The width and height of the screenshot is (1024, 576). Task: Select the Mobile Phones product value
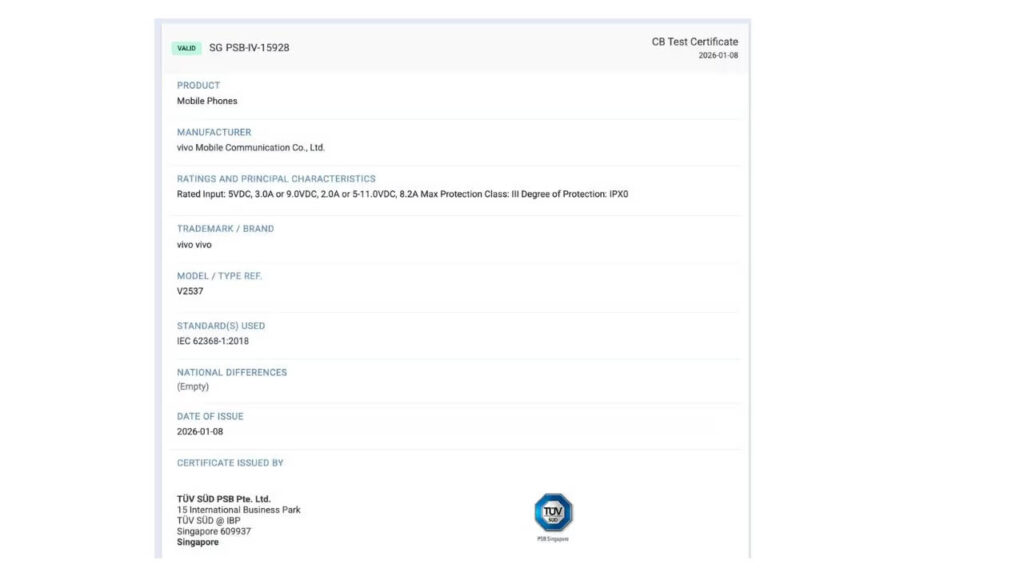point(207,101)
